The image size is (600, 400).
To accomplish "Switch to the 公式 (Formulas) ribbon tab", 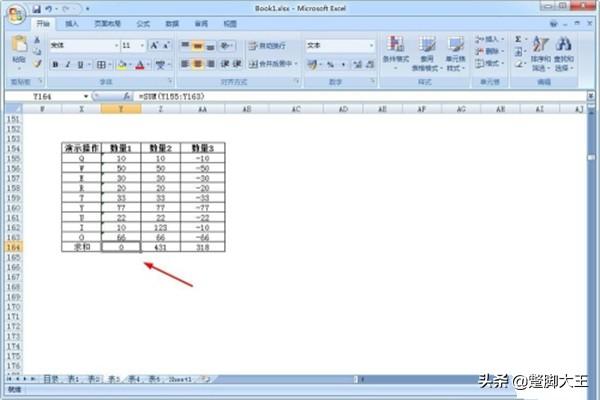I will (143, 22).
